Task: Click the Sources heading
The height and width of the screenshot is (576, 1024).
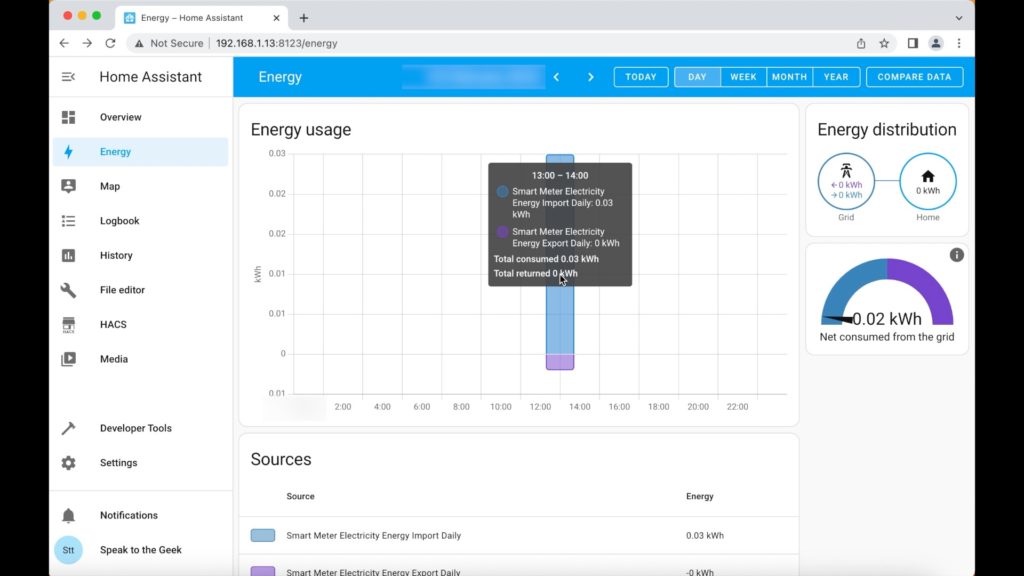Action: [281, 459]
